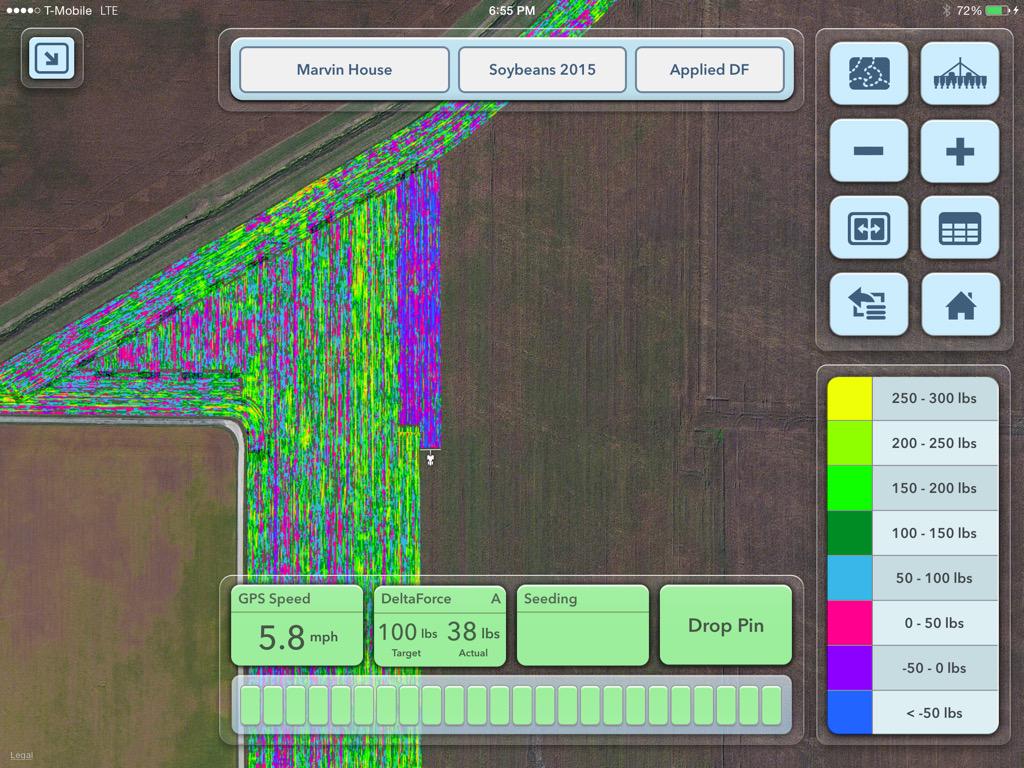Image resolution: width=1024 pixels, height=768 pixels.
Task: Tap the first row-unit bar in the row strip
Action: [x=250, y=705]
